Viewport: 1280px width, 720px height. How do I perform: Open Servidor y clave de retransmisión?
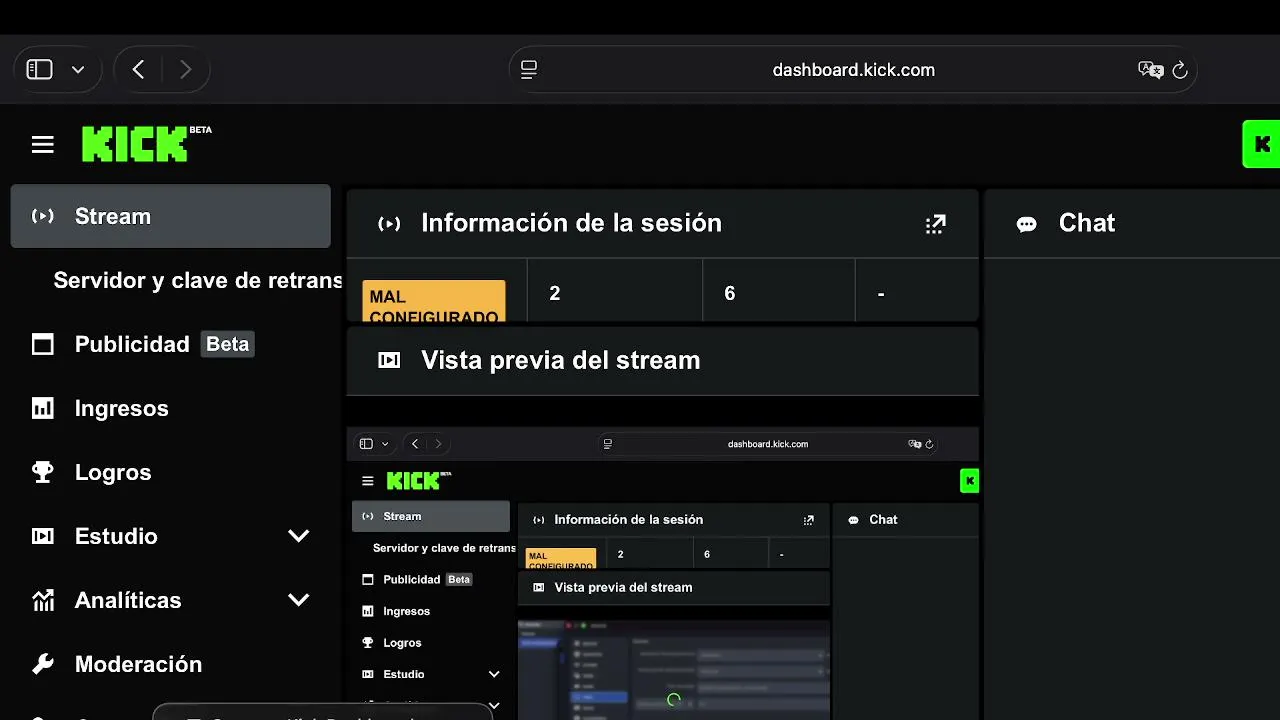coord(197,280)
